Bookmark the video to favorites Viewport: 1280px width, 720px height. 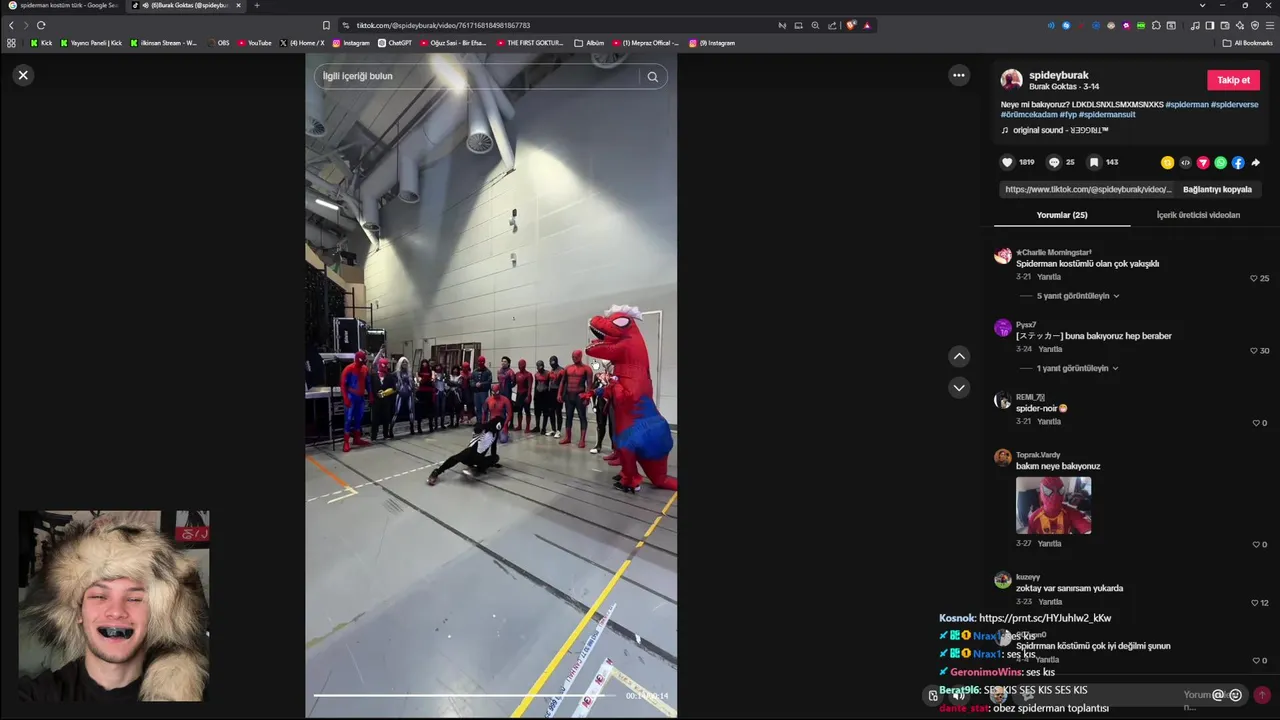coord(1094,162)
